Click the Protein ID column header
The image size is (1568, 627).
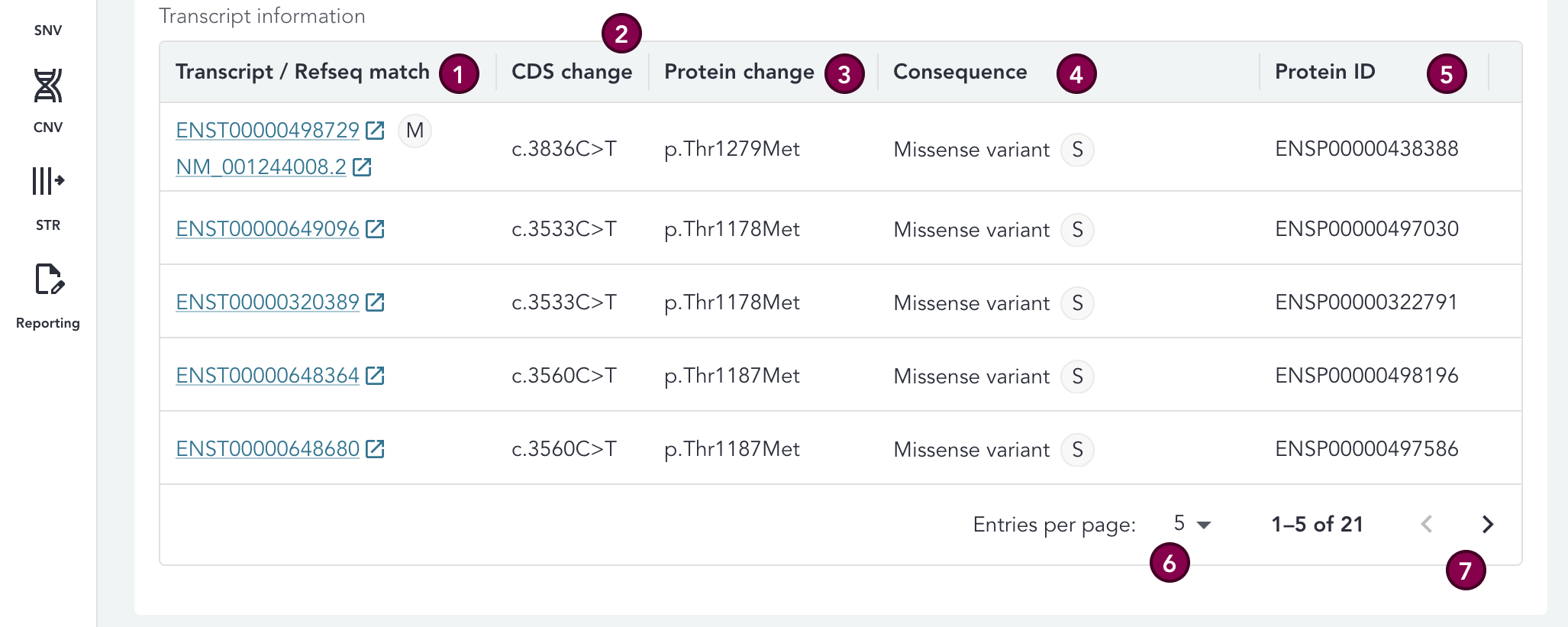[1324, 72]
